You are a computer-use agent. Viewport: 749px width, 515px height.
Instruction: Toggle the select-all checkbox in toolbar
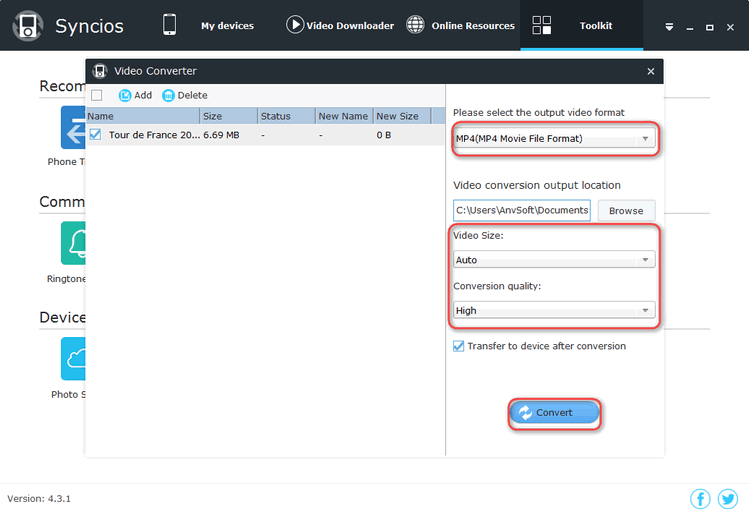97,95
